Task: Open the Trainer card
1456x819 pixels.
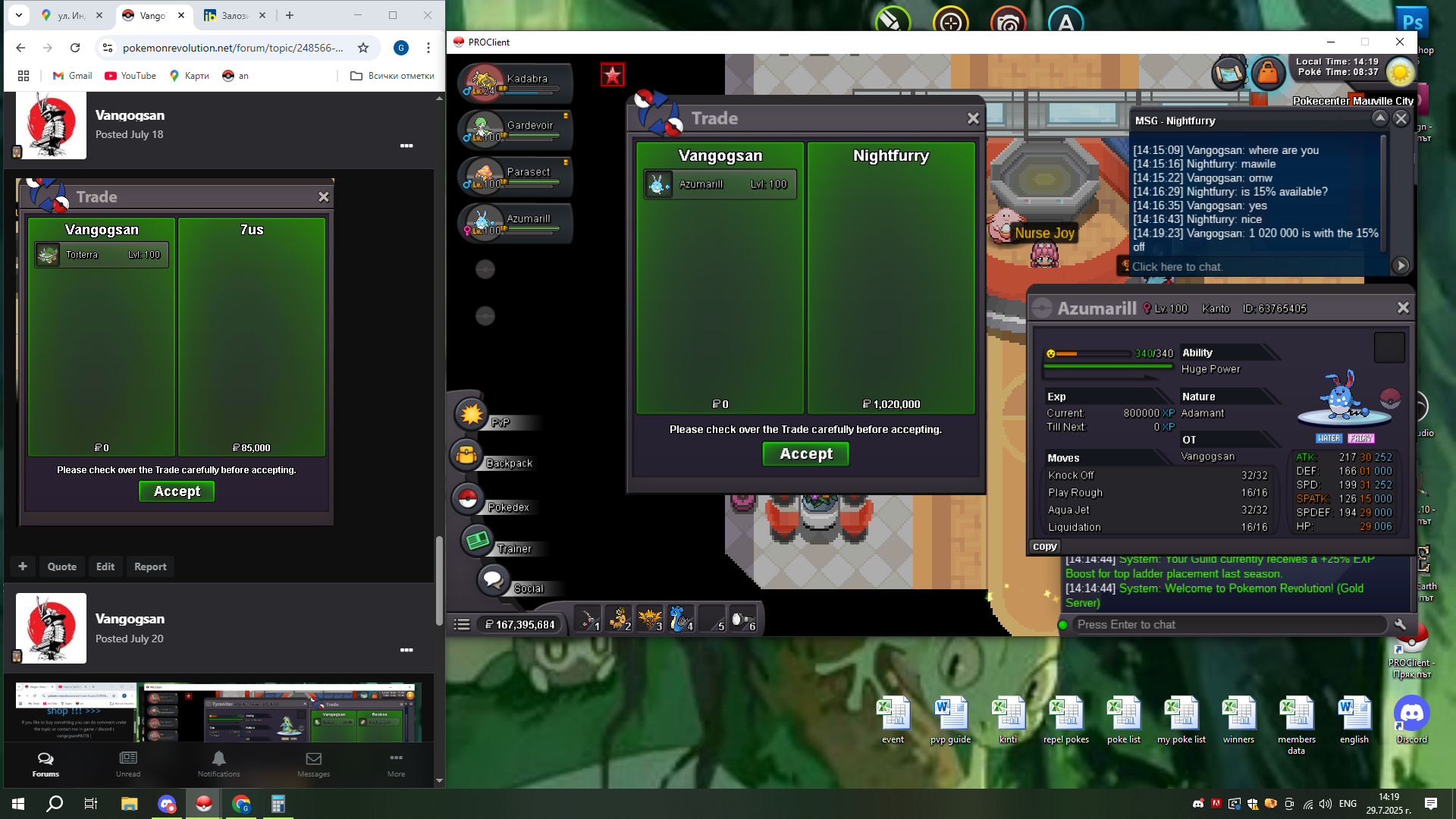Action: click(x=478, y=541)
